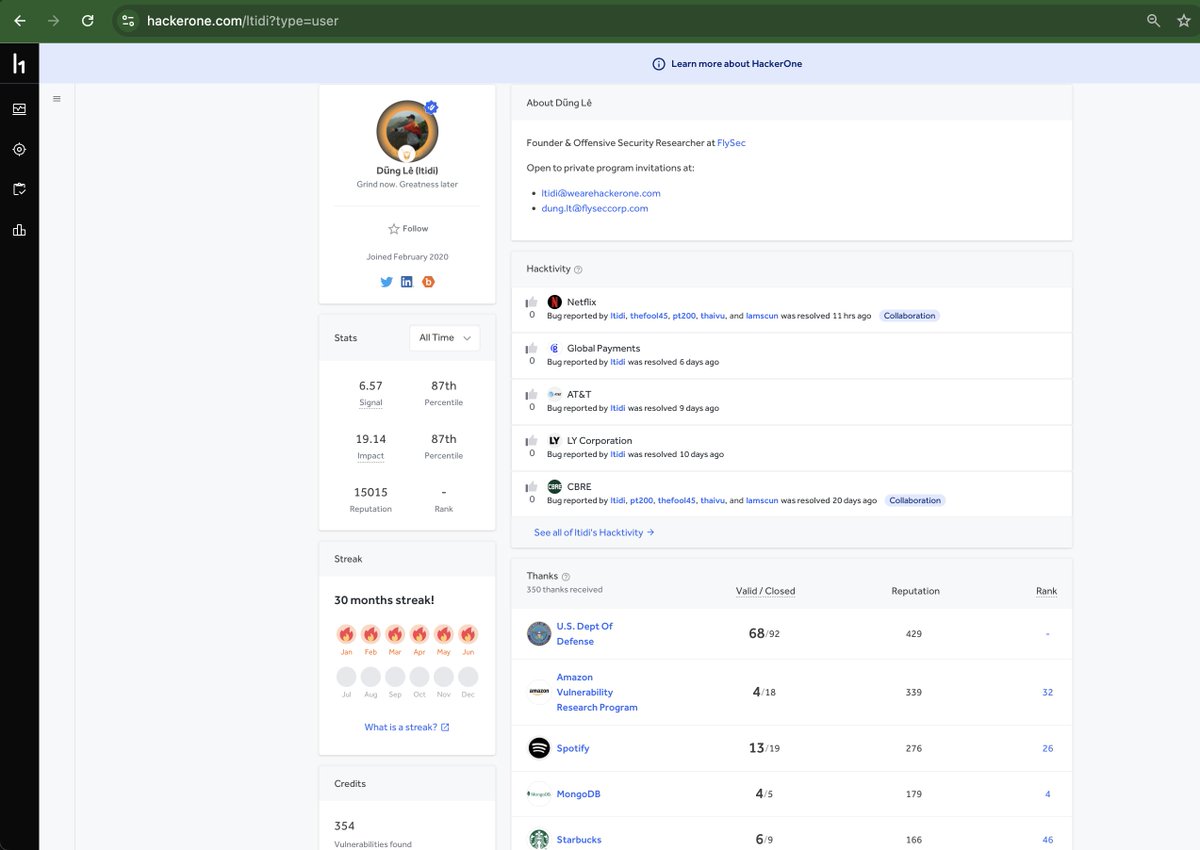
Task: Open the orange Bugcrowd profile icon
Action: [428, 282]
